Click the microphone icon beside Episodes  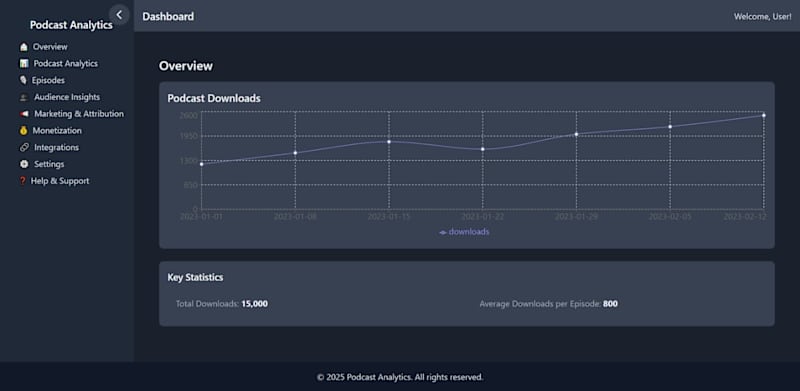tap(23, 81)
